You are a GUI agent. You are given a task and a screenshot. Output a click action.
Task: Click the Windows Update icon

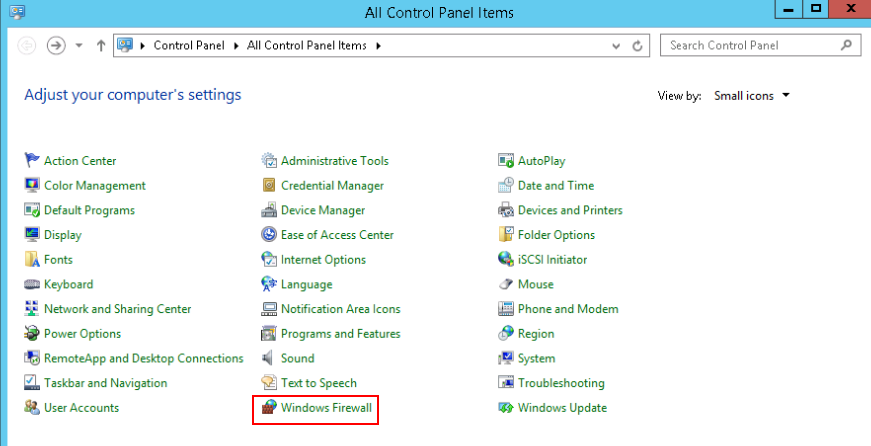506,408
